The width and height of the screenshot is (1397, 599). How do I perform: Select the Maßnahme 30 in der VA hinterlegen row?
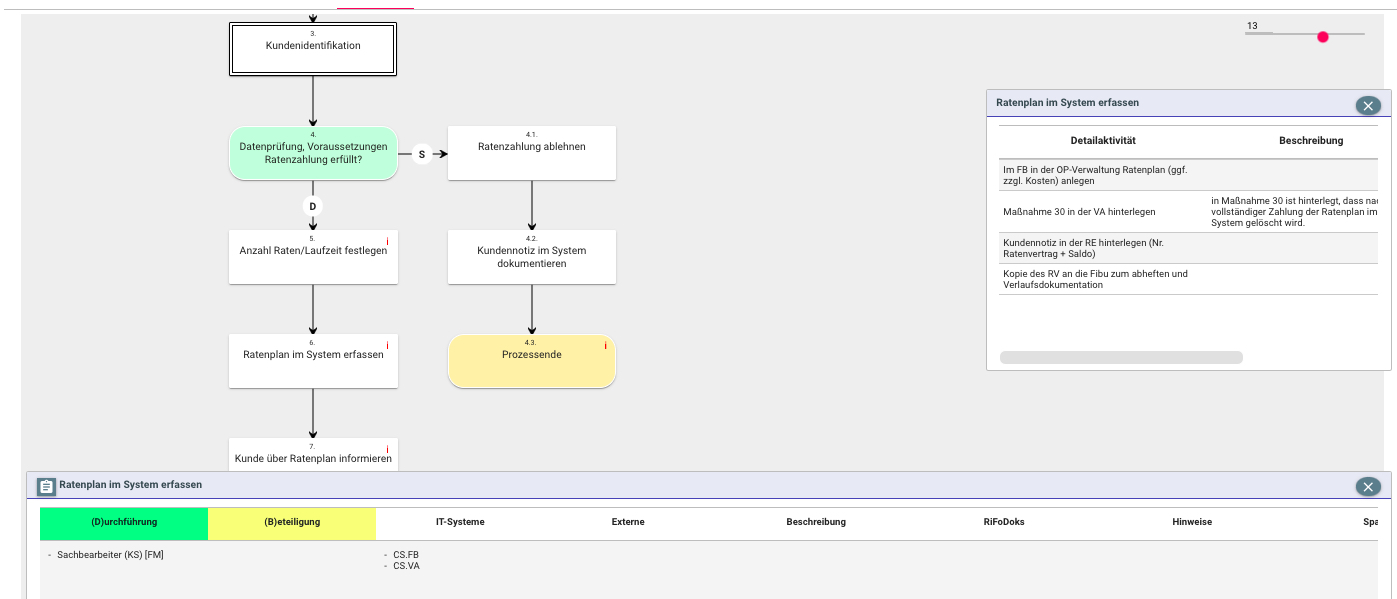tap(1079, 212)
